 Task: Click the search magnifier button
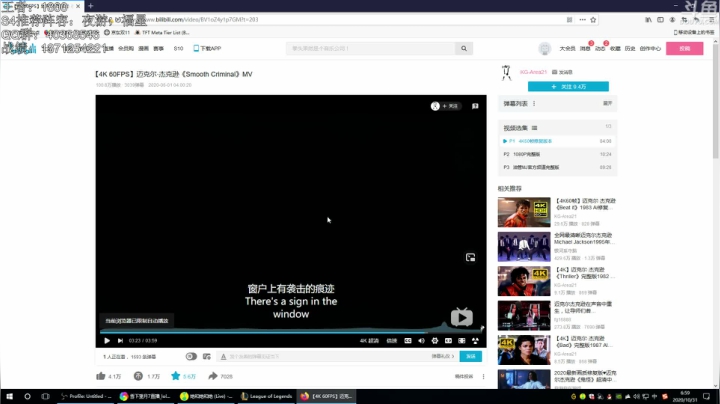tap(464, 48)
